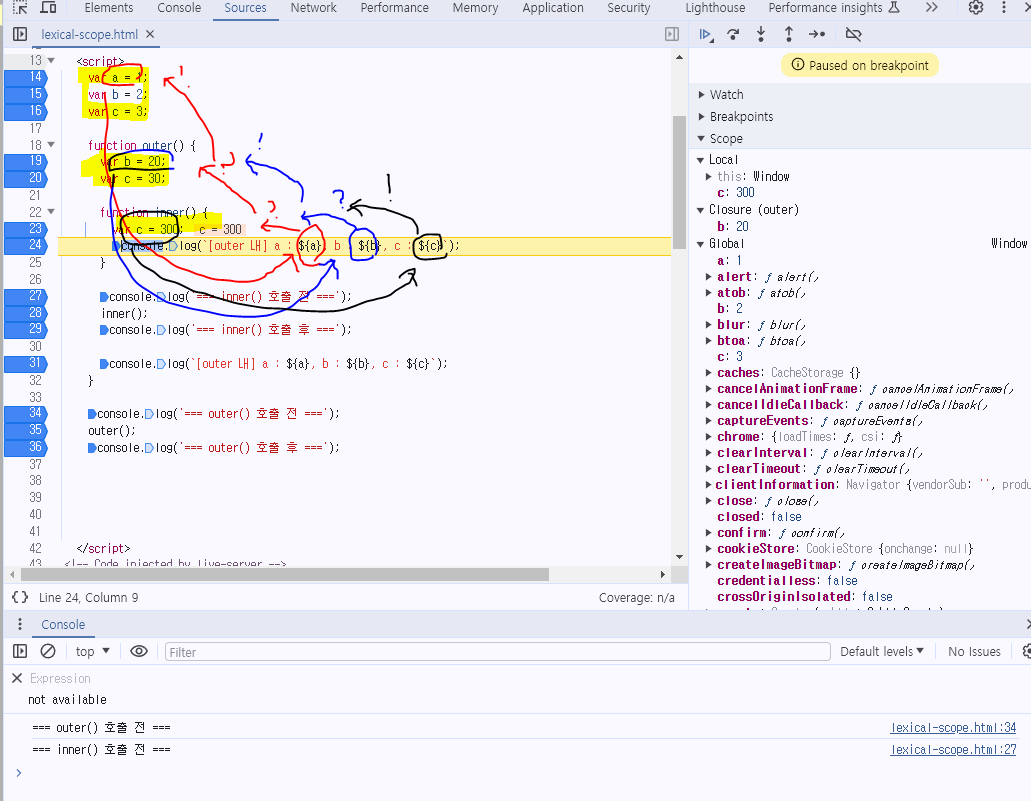This screenshot has height=801, width=1031.
Task: Toggle breakpoint on line 36
Action: click(x=26, y=447)
